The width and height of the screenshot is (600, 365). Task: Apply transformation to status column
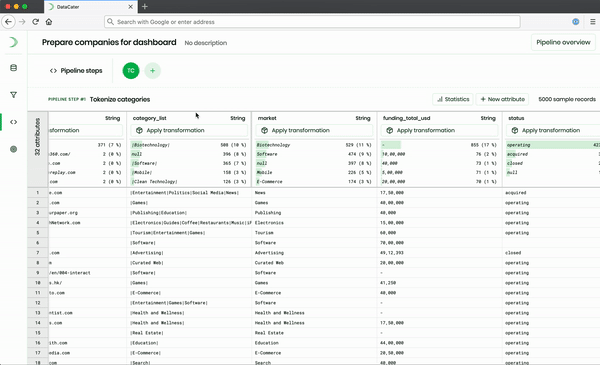pyautogui.click(x=553, y=130)
